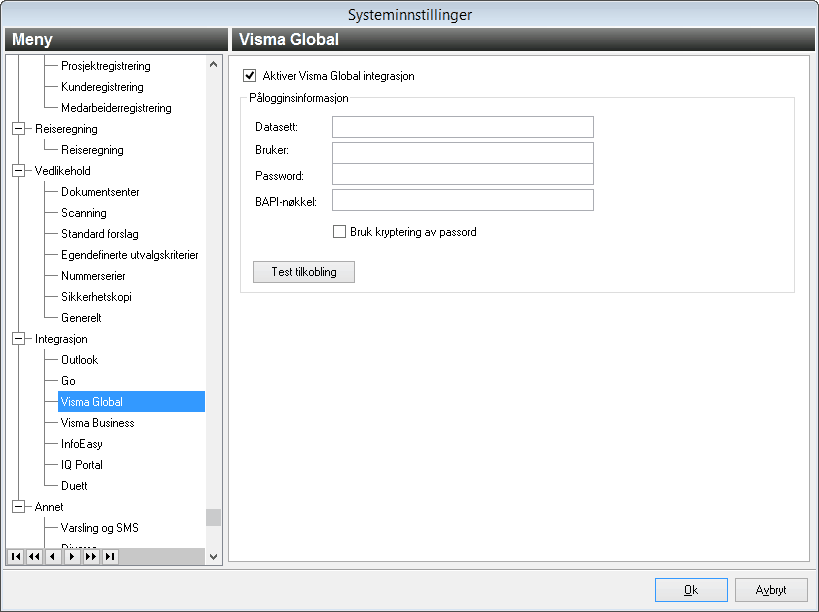Screen dimensions: 819x612
Task: Focus the Bruker input field
Action: click(x=463, y=153)
